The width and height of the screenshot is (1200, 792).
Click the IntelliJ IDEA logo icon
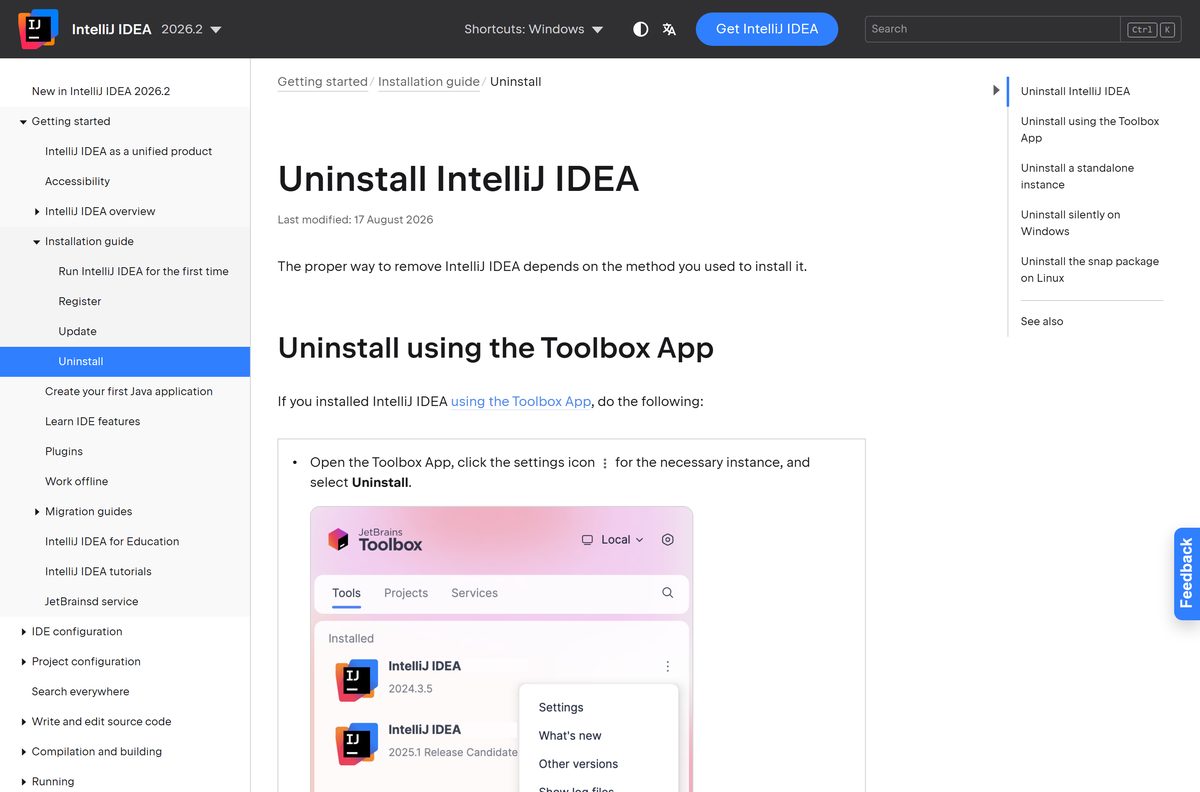tap(38, 29)
